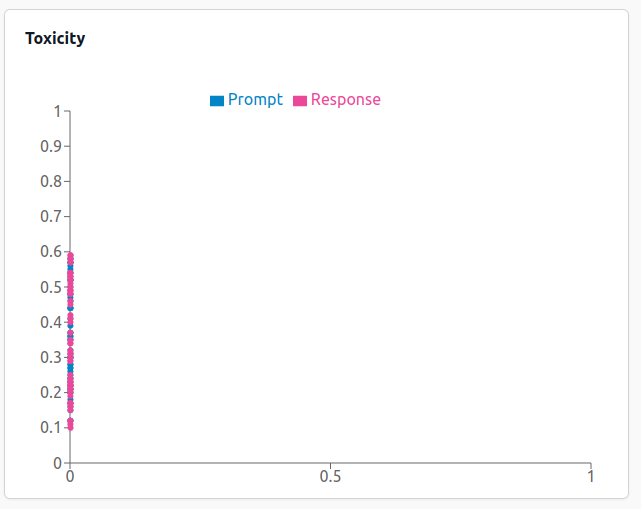The image size is (641, 509).
Task: Click the Toxicity chart title
Action: pyautogui.click(x=55, y=39)
